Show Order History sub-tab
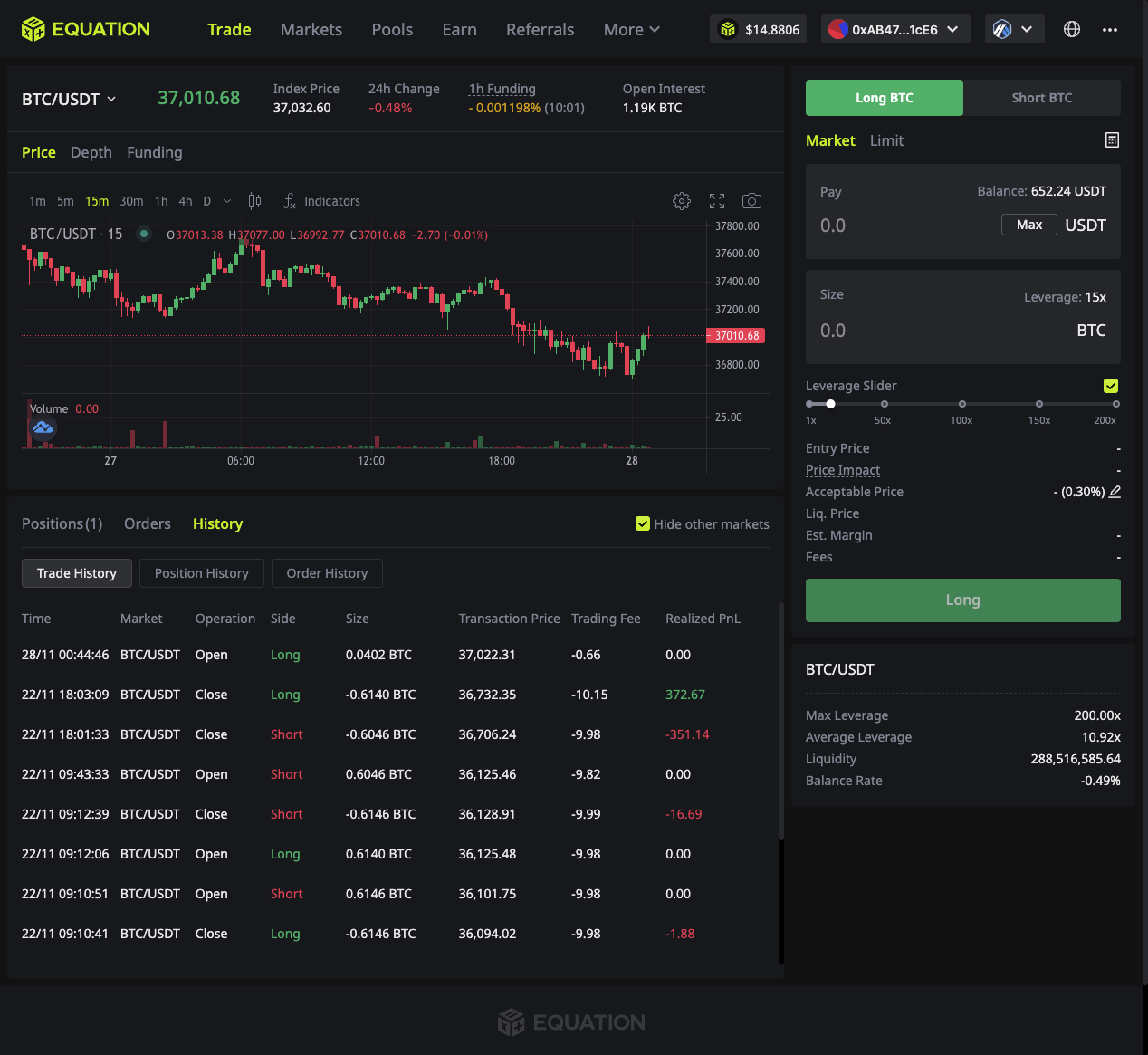The width and height of the screenshot is (1148, 1055). coord(327,573)
